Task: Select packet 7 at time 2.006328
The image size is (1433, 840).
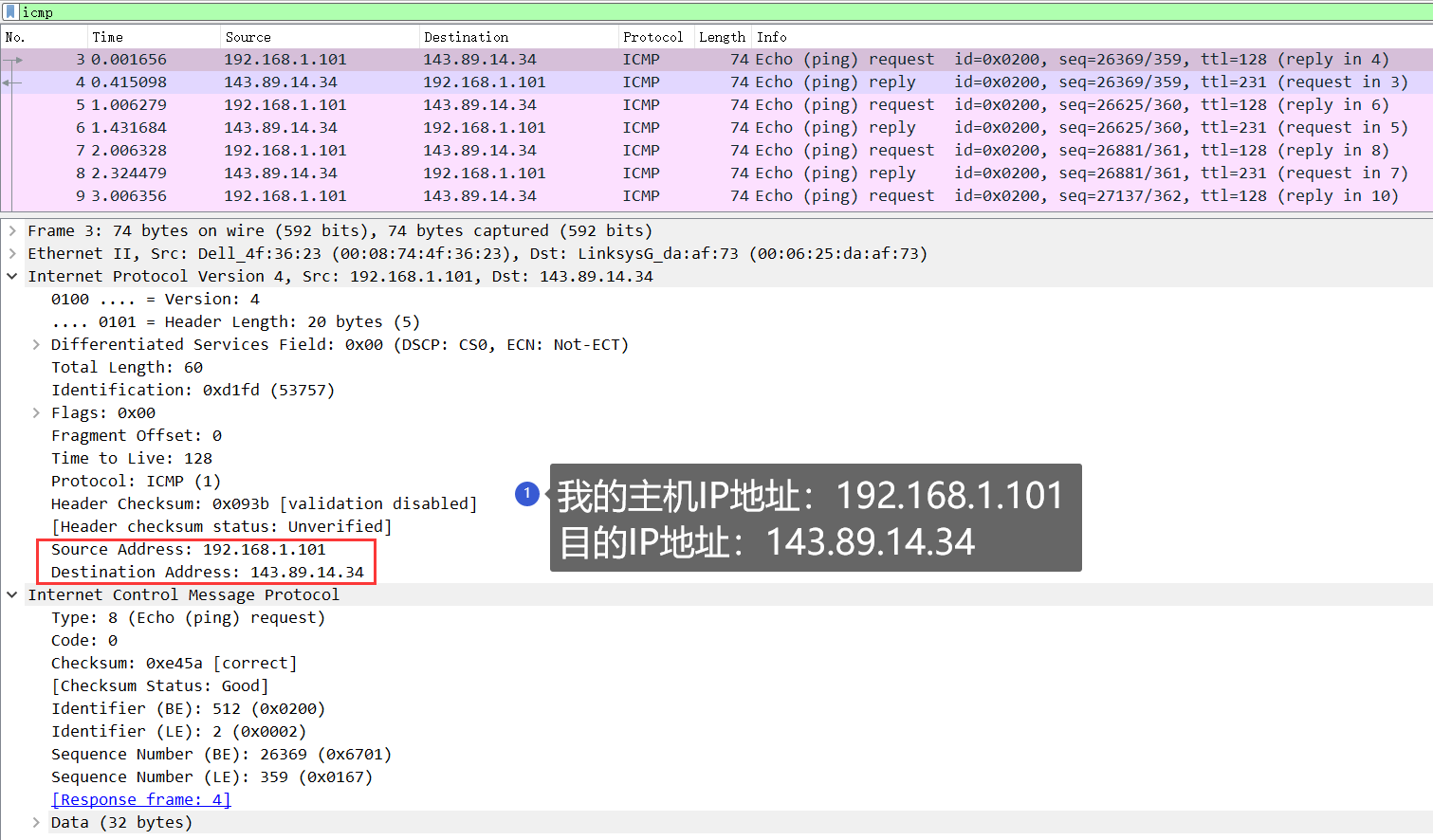Action: click(x=716, y=151)
